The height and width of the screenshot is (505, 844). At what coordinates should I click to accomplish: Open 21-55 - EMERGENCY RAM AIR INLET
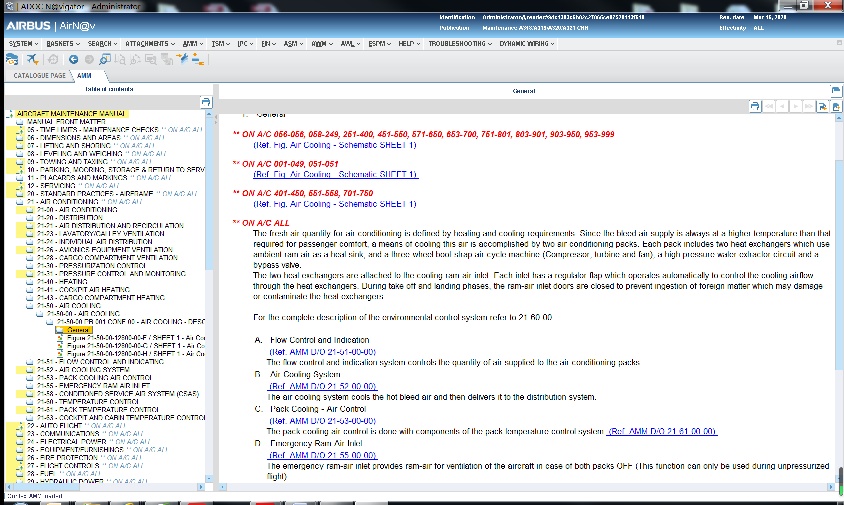click(x=93, y=386)
